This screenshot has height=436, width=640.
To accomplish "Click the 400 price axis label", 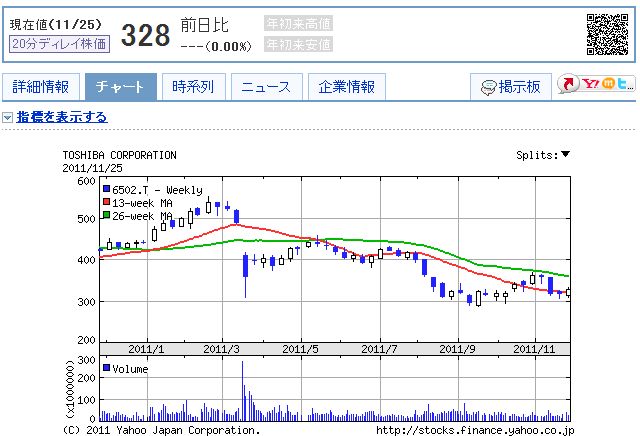I will click(86, 260).
